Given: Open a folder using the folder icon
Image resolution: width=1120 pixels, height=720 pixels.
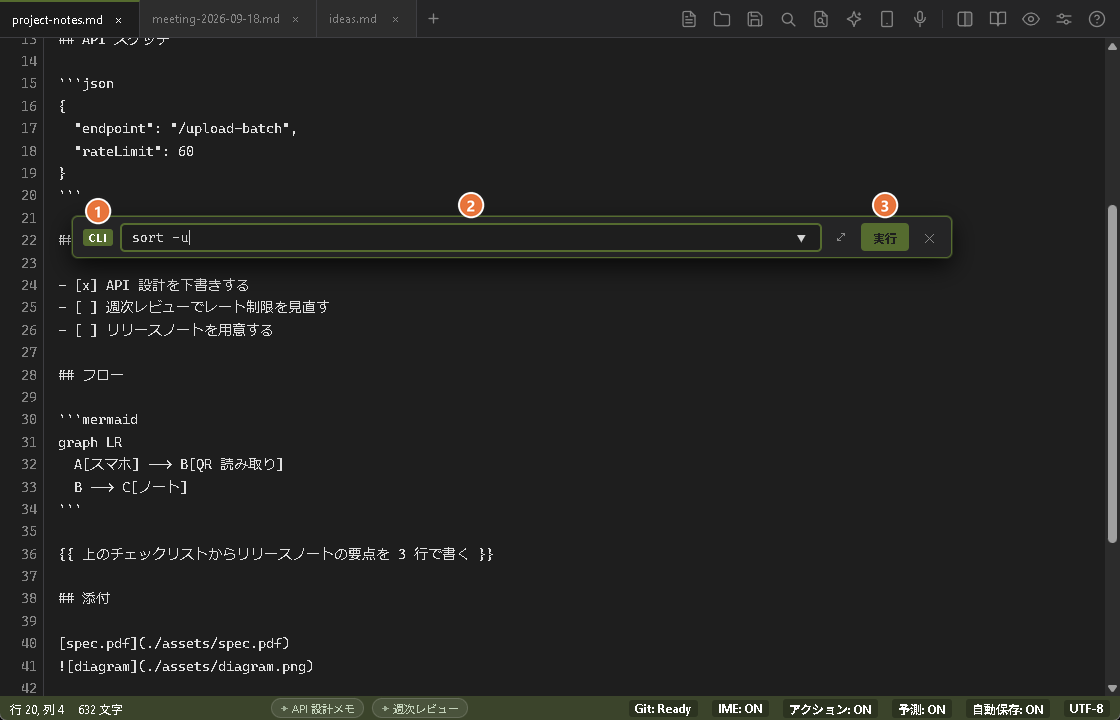Looking at the screenshot, I should click(x=721, y=19).
